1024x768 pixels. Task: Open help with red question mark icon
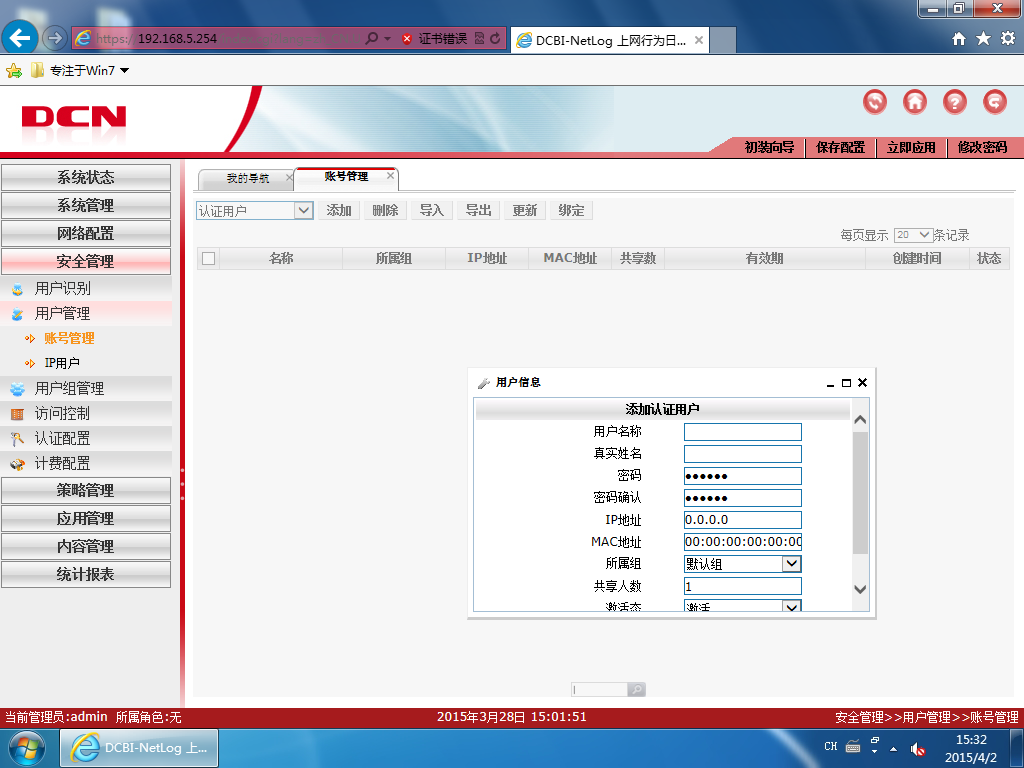tap(955, 102)
